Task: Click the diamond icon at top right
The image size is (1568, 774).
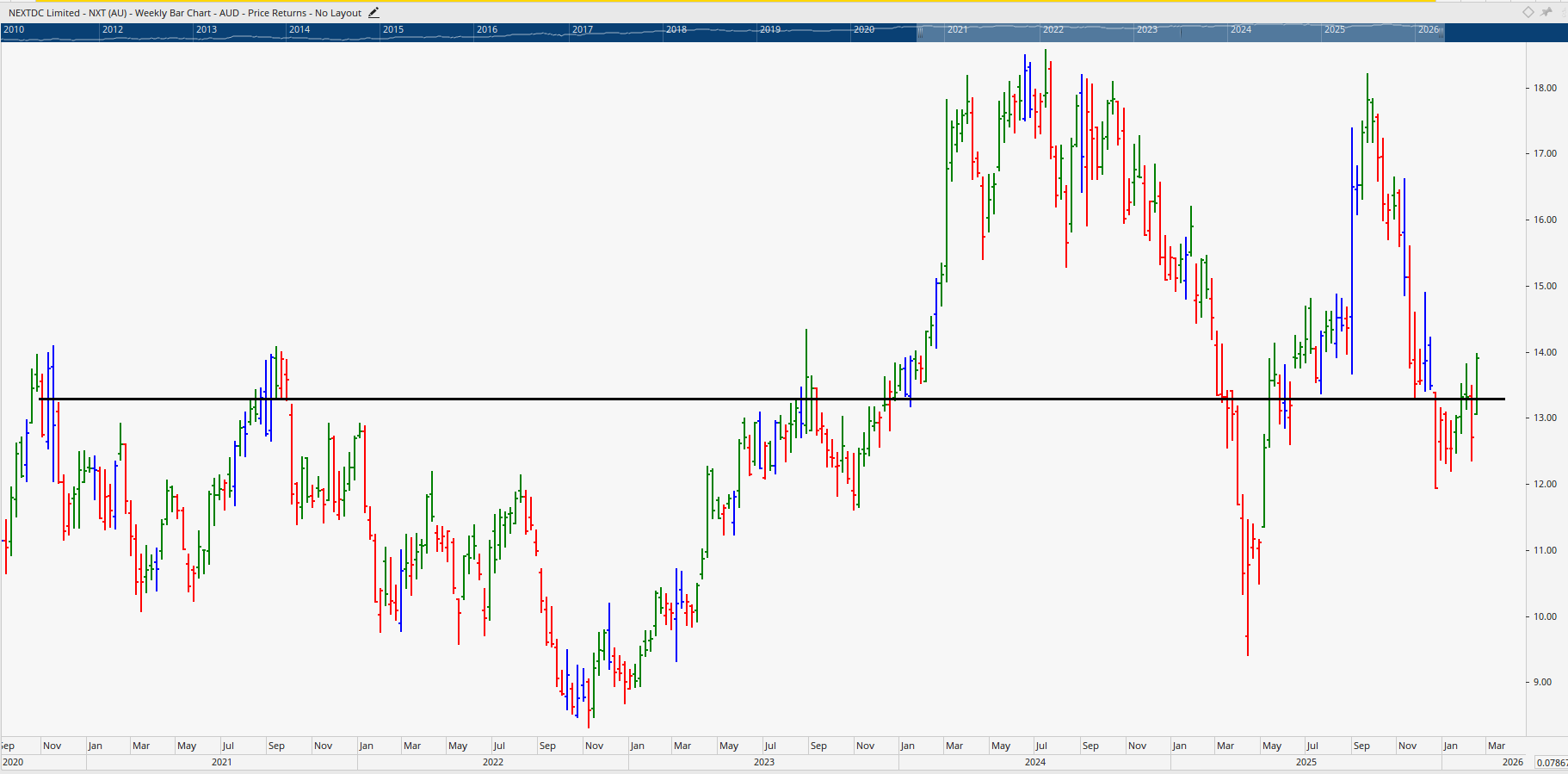Action: click(1528, 12)
